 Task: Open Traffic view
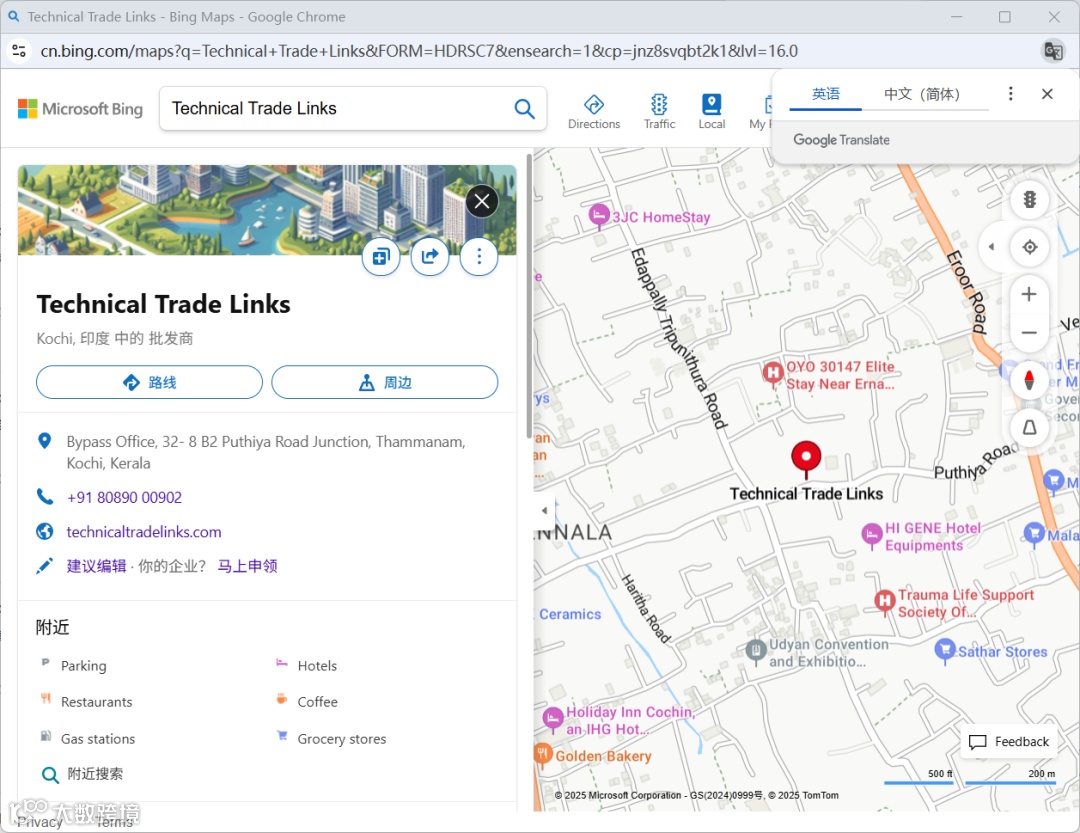click(x=659, y=112)
